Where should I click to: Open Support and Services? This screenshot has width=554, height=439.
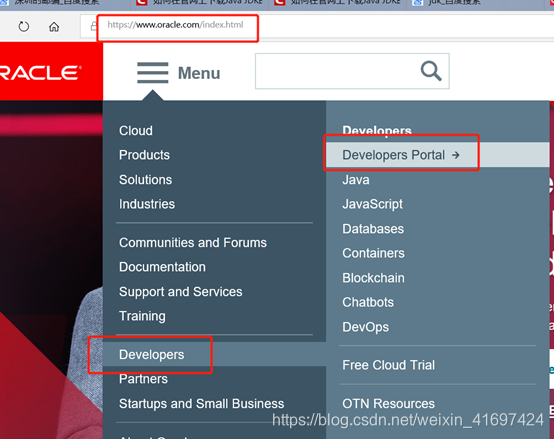point(181,292)
